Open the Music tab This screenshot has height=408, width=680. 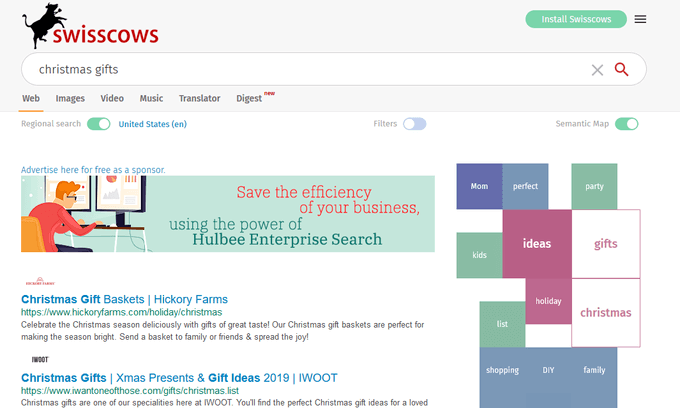coord(151,98)
